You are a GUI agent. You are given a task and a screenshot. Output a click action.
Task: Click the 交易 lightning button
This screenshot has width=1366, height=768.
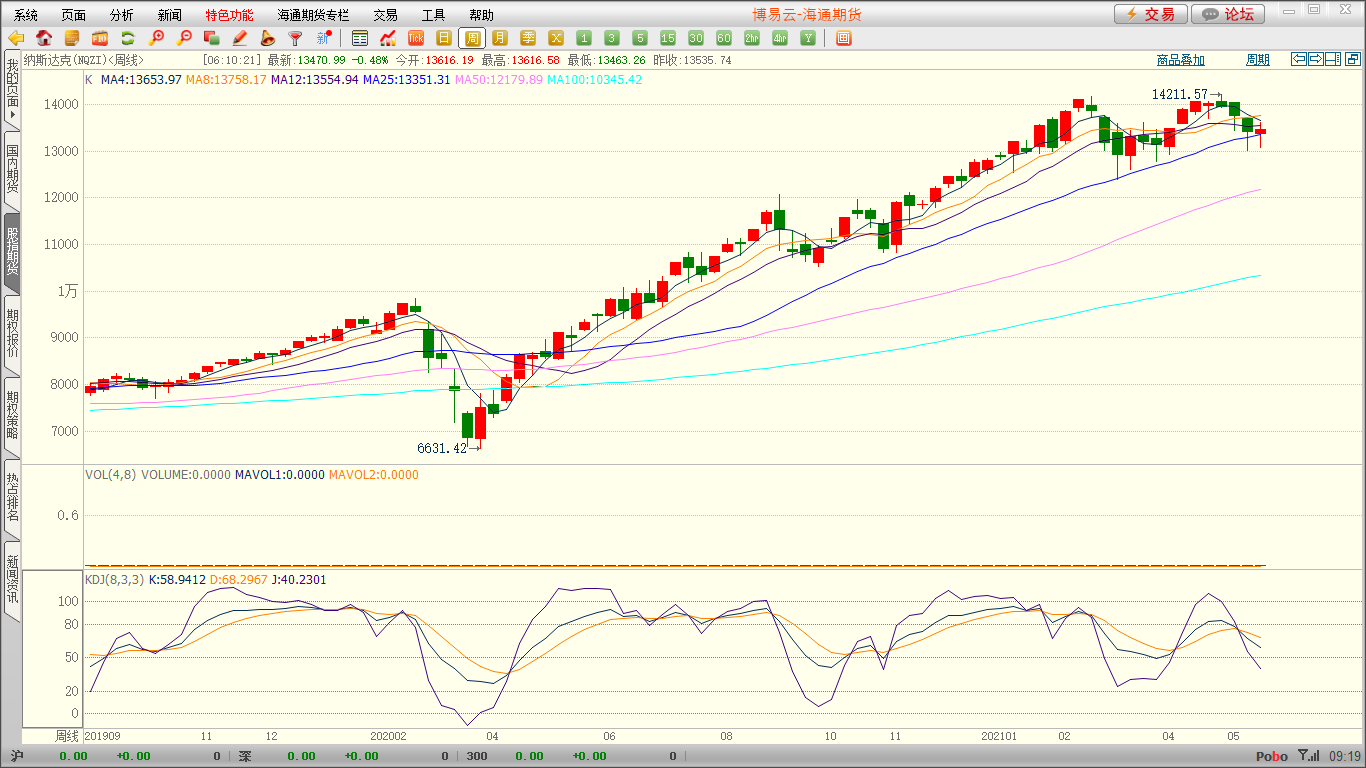1151,14
